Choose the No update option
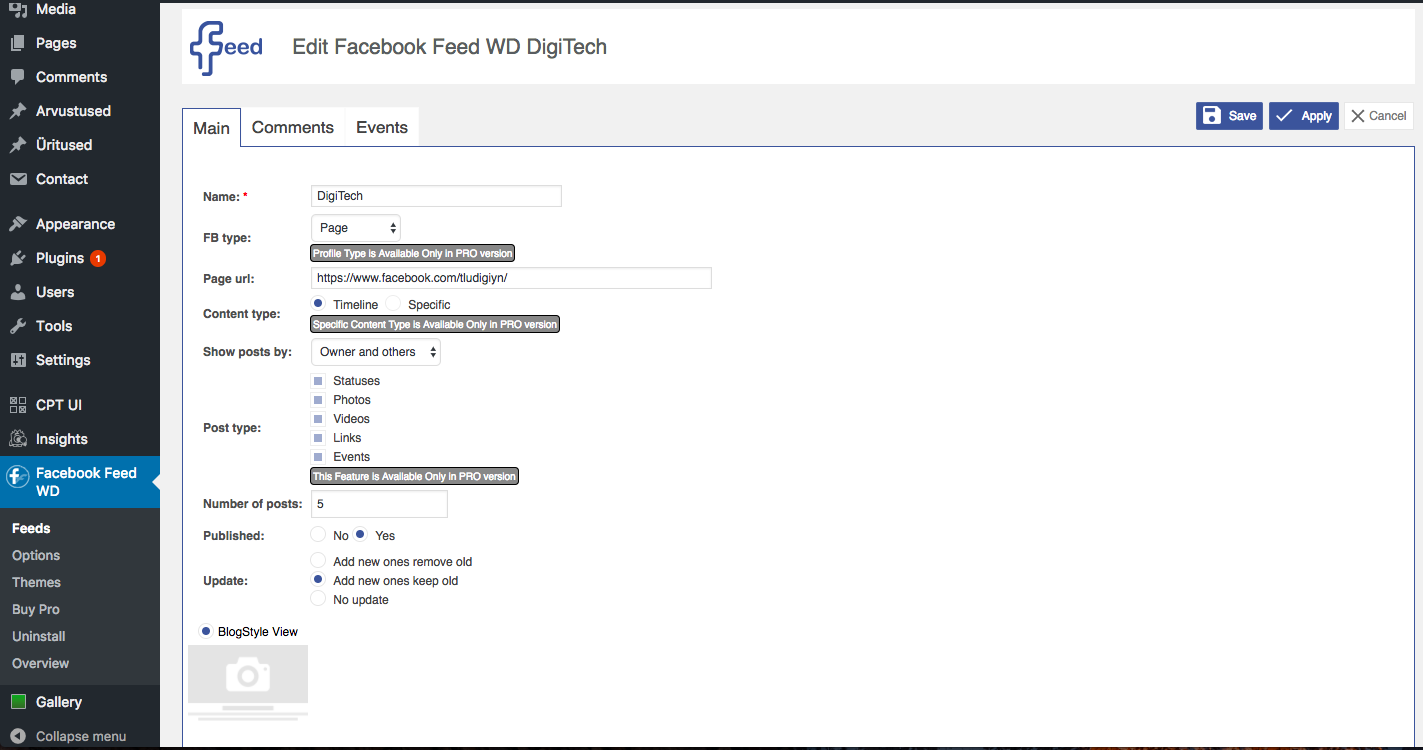The width and height of the screenshot is (1423, 750). pos(318,599)
